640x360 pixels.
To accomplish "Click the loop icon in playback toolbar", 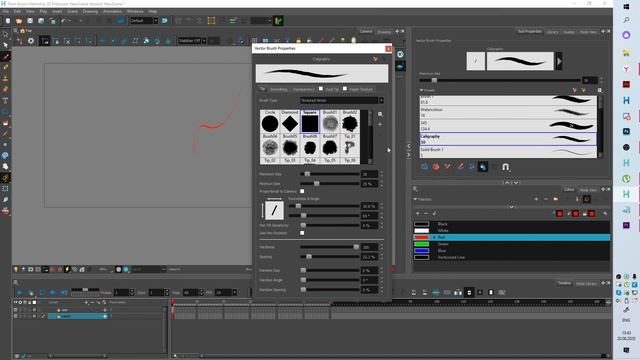I will 42,293.
